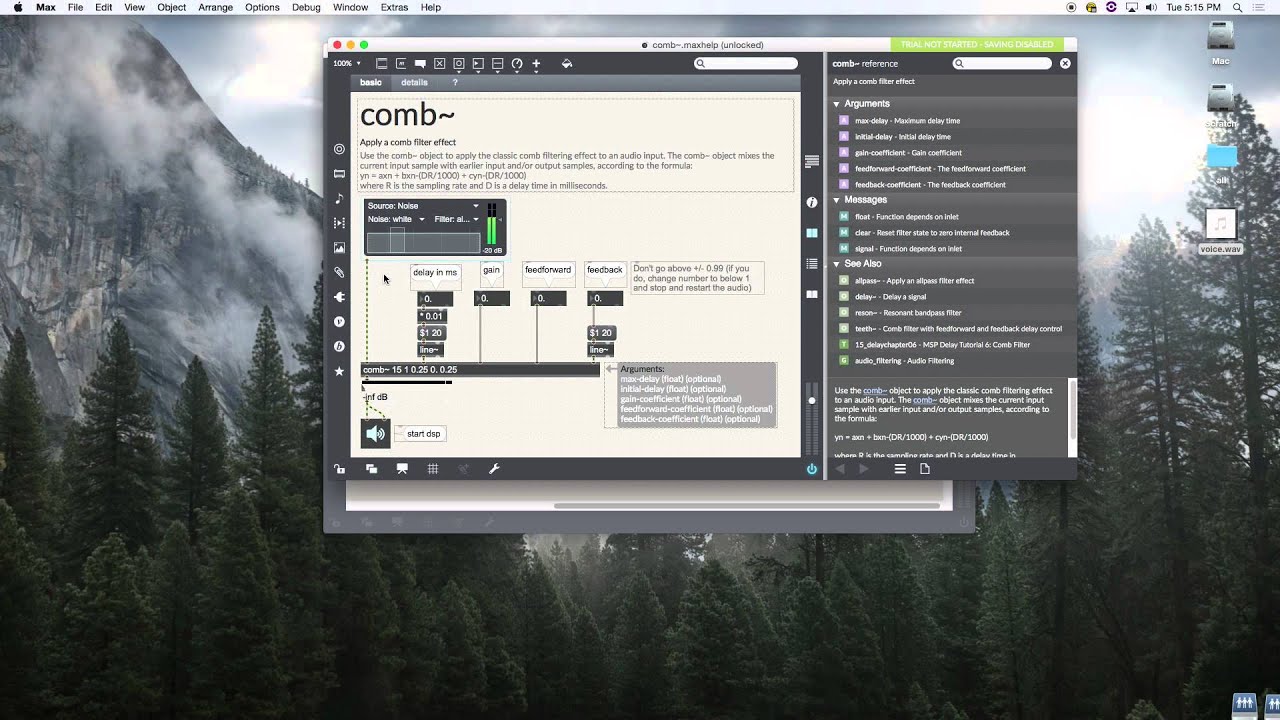Open the image browser in left sidebar
The width and height of the screenshot is (1280, 720).
[x=339, y=247]
